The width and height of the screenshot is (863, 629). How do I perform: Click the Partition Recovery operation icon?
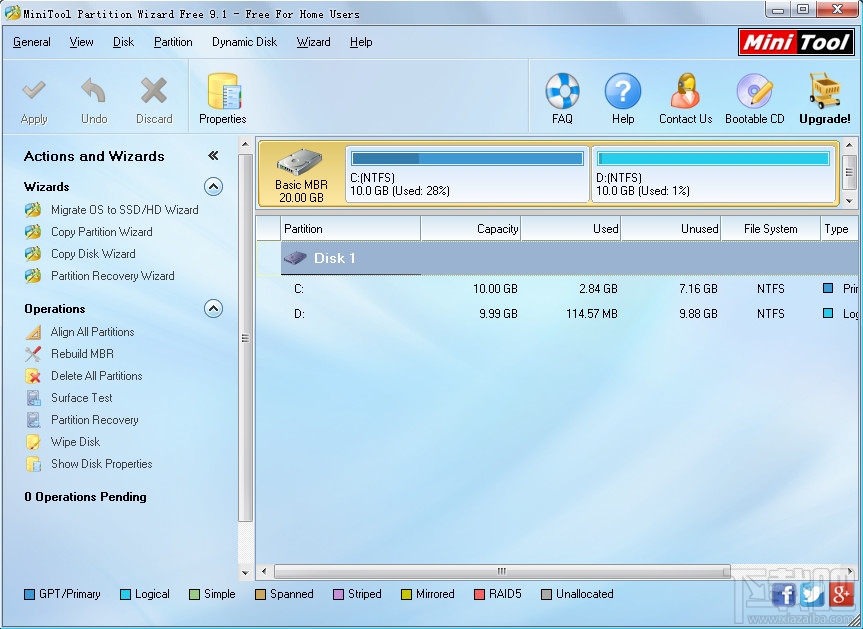pyautogui.click(x=33, y=420)
